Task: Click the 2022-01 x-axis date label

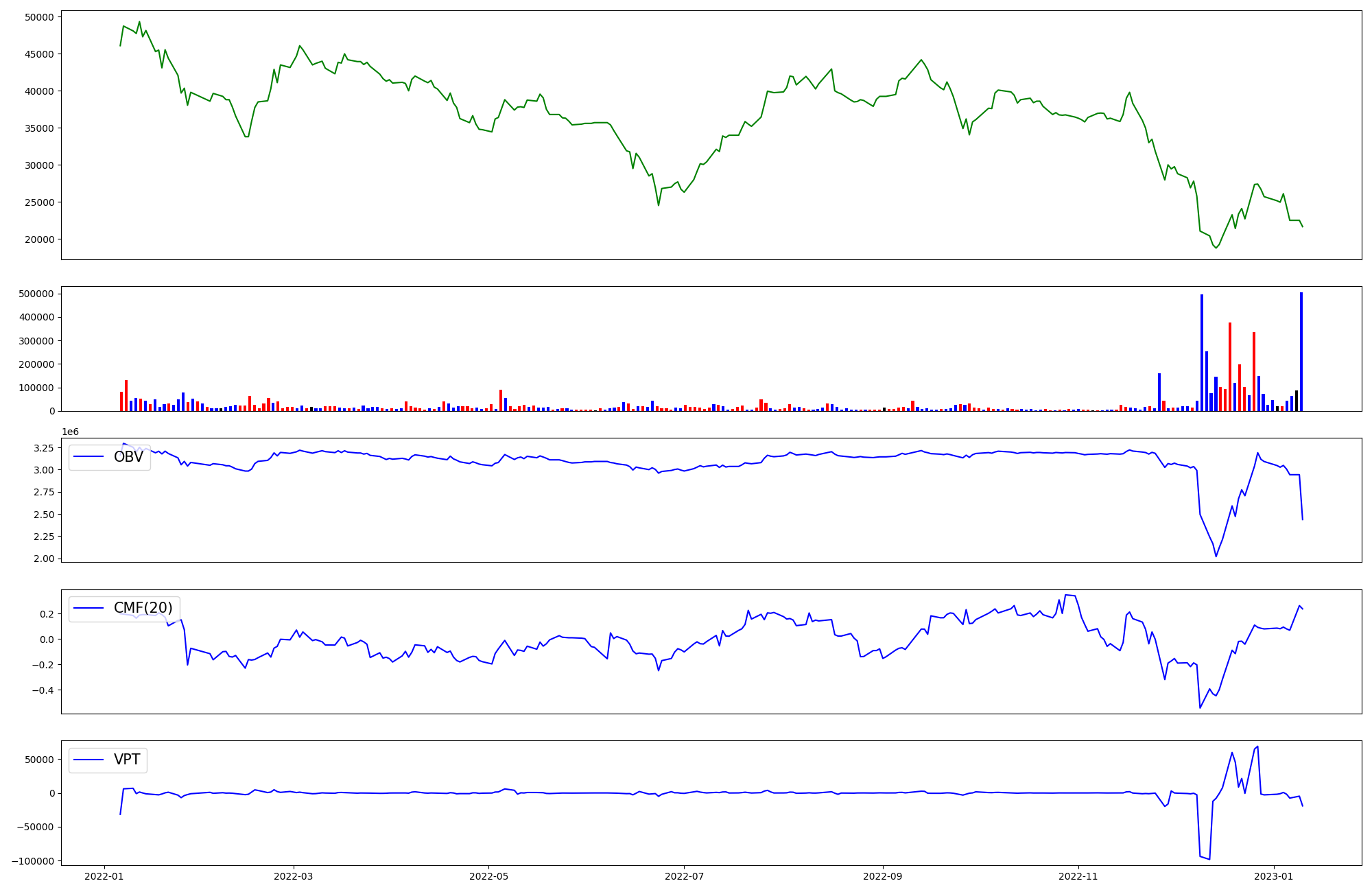Action: tap(104, 876)
